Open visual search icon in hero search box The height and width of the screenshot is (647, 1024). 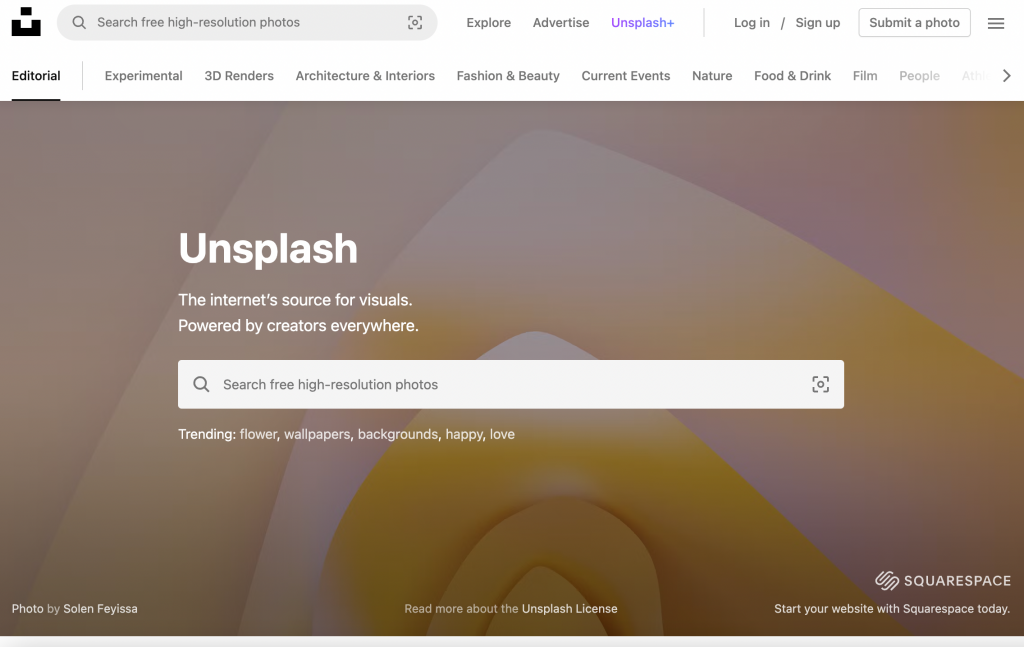820,384
